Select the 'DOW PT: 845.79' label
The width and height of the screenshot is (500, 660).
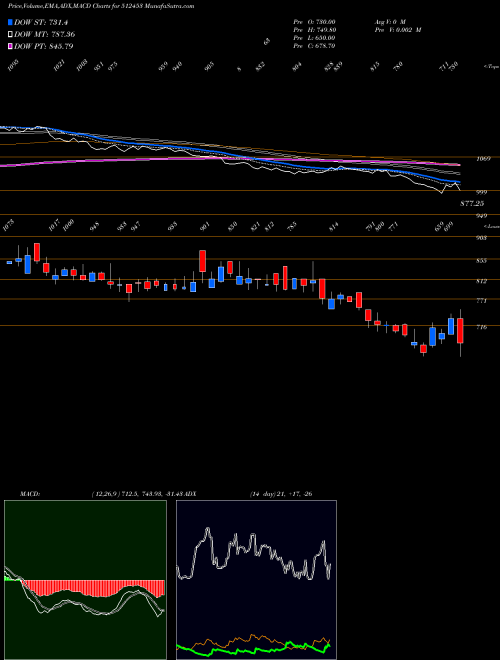pyautogui.click(x=44, y=46)
